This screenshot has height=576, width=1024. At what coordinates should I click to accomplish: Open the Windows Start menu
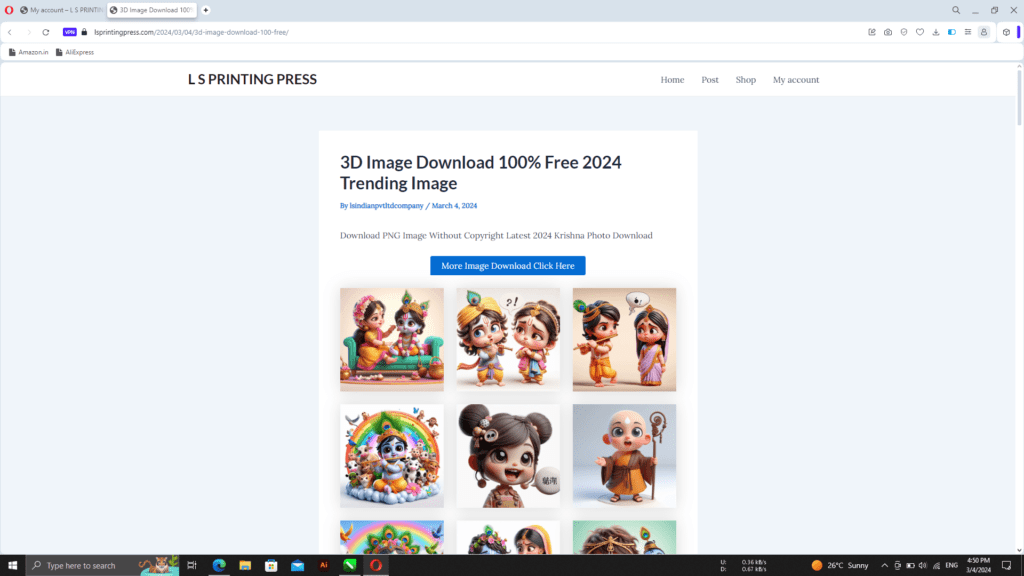point(12,566)
